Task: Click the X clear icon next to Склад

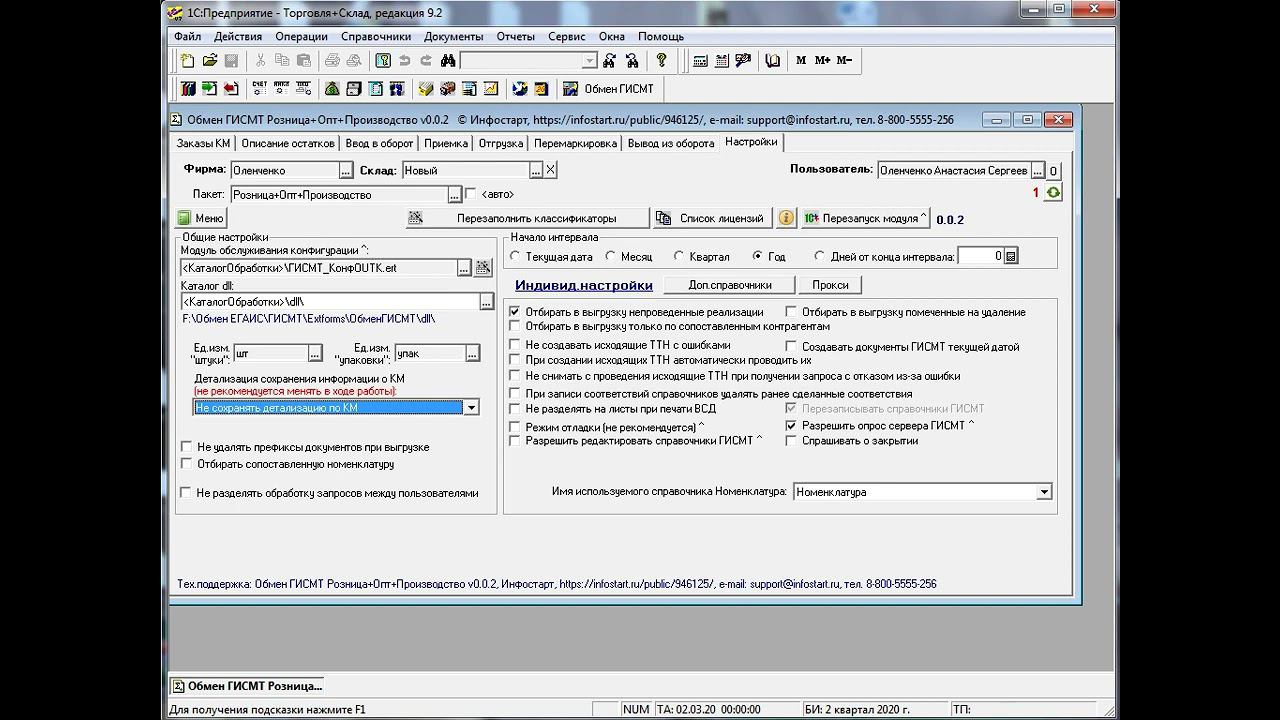Action: (550, 171)
